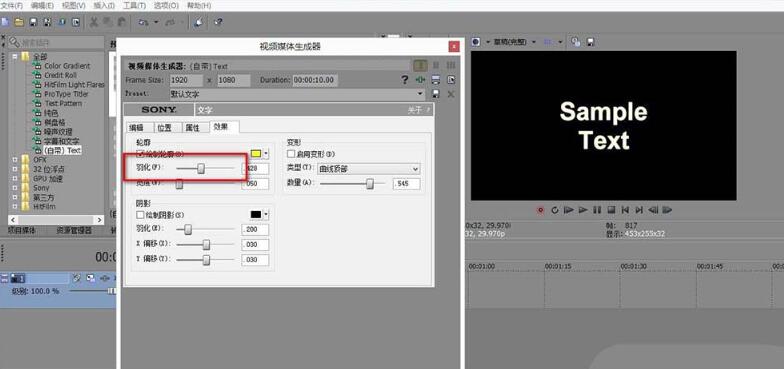Select ProType Titler generator
The height and width of the screenshot is (369, 784).
[x=66, y=94]
